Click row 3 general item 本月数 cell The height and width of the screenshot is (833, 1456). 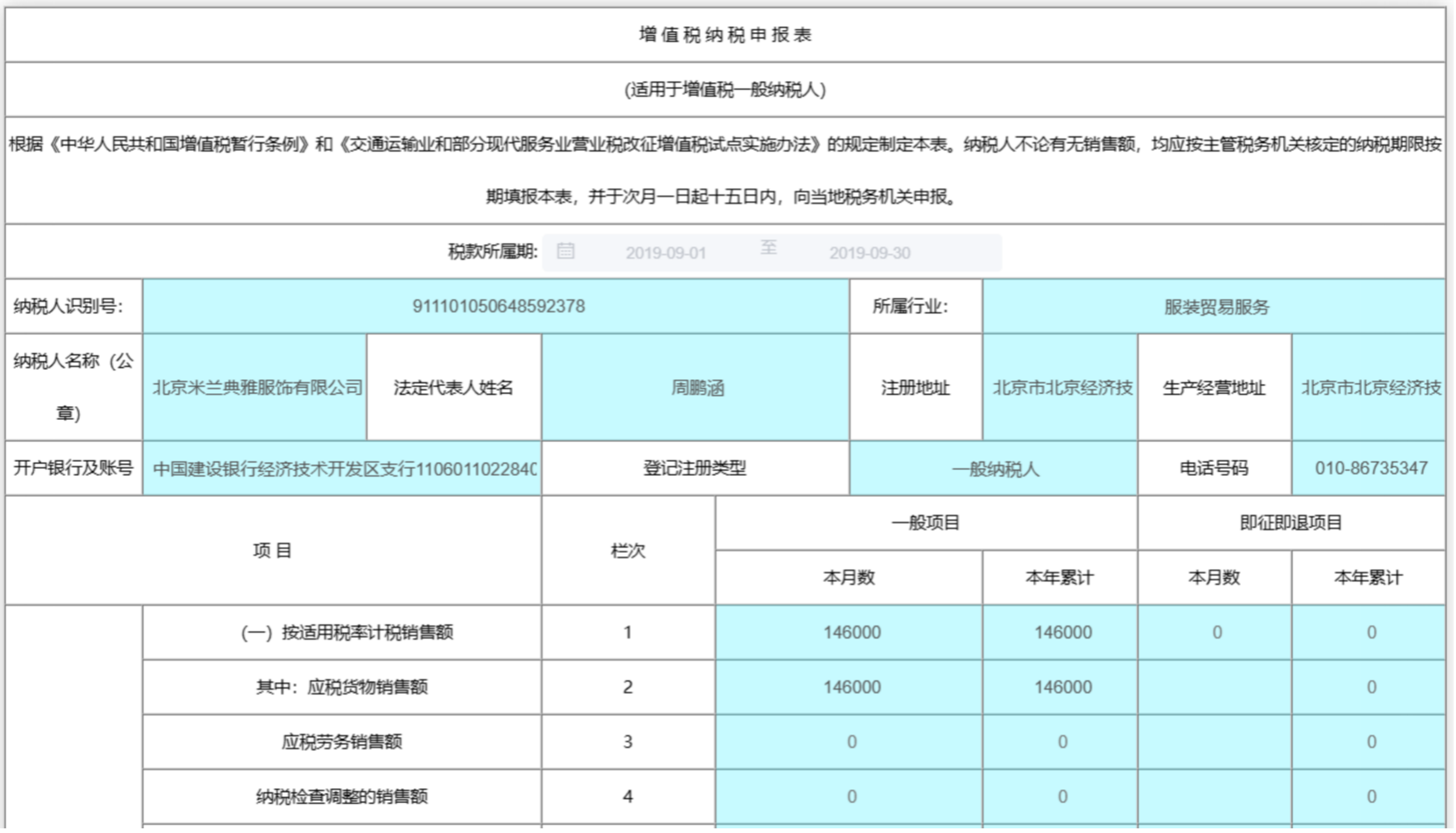point(850,742)
